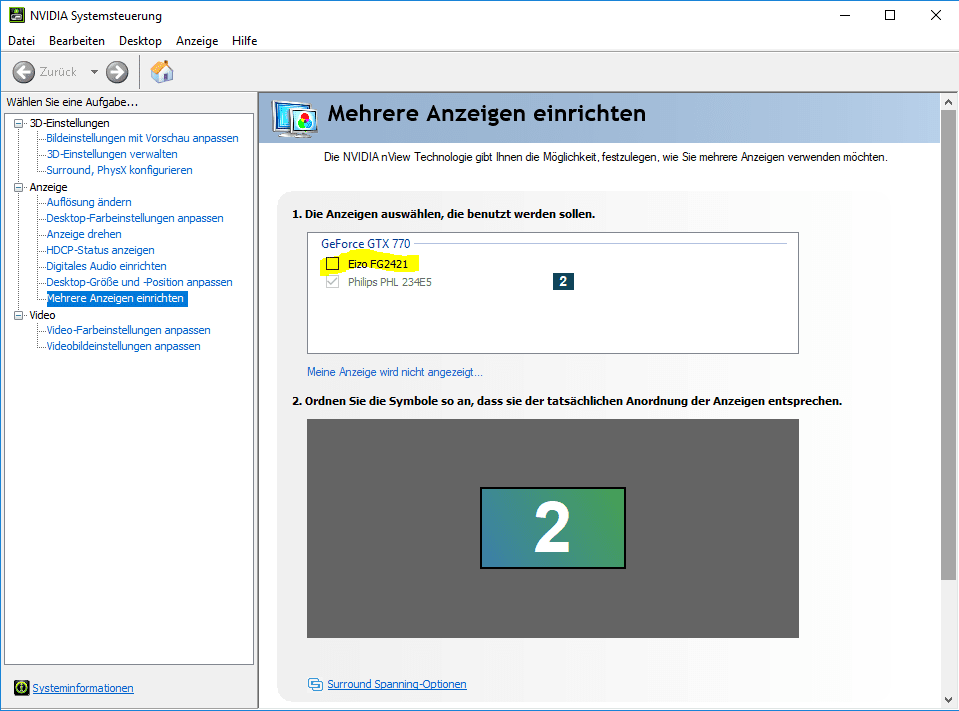The width and height of the screenshot is (959, 711).
Task: Click the Back arrow button
Action: pyautogui.click(x=24, y=72)
